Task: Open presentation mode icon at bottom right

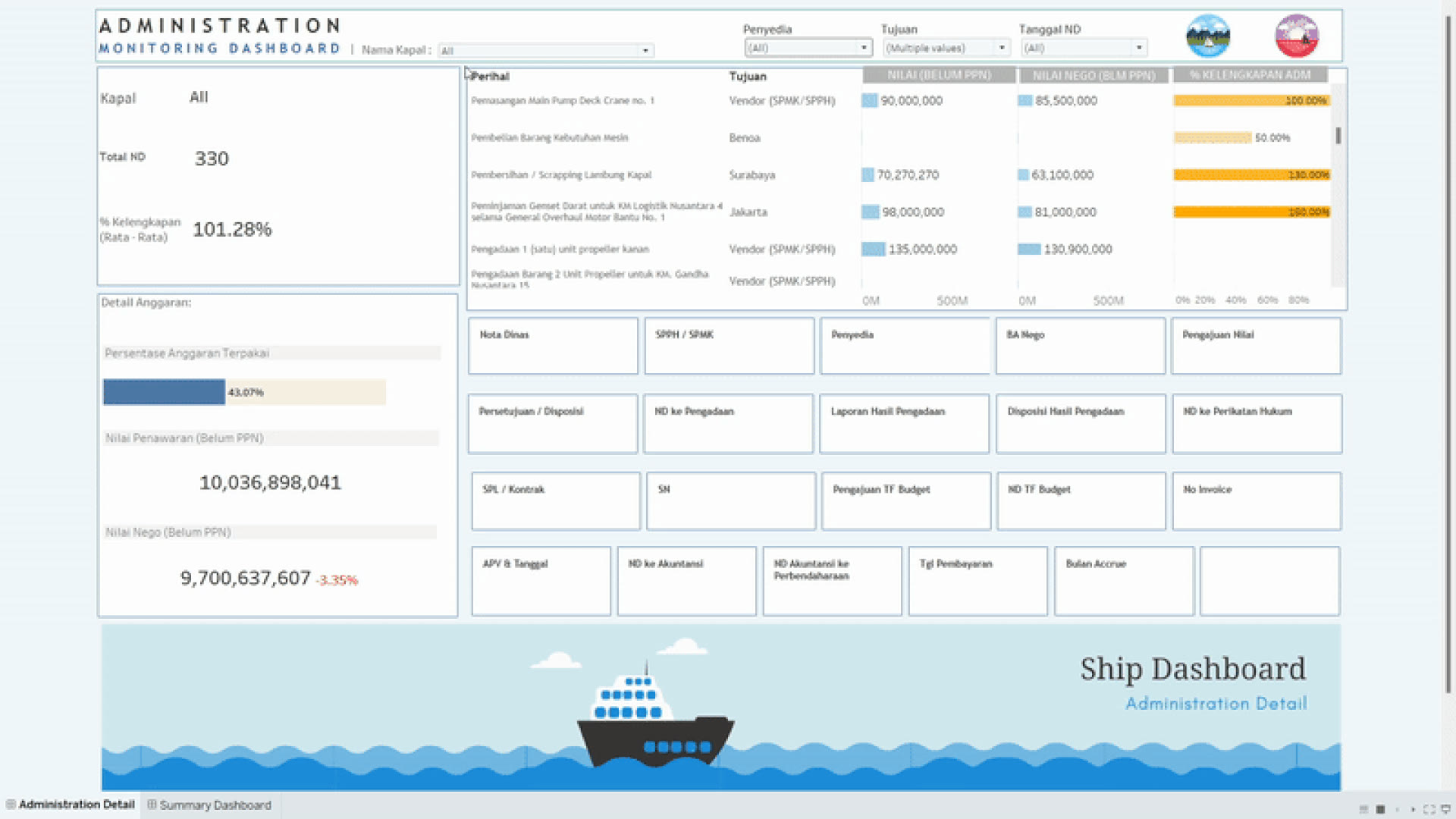Action: tap(1445, 809)
